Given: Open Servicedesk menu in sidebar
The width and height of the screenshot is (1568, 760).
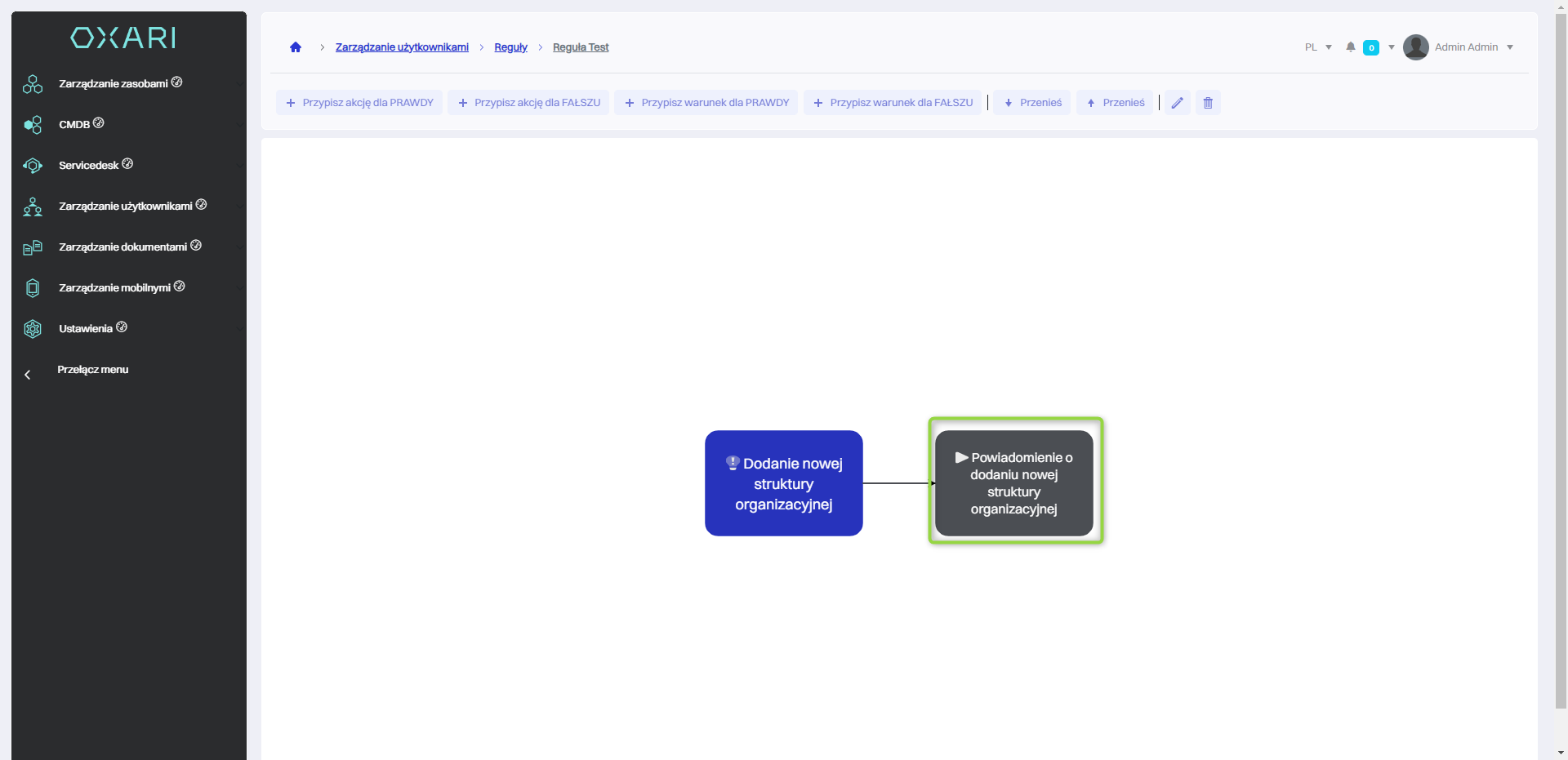Looking at the screenshot, I should 89,166.
